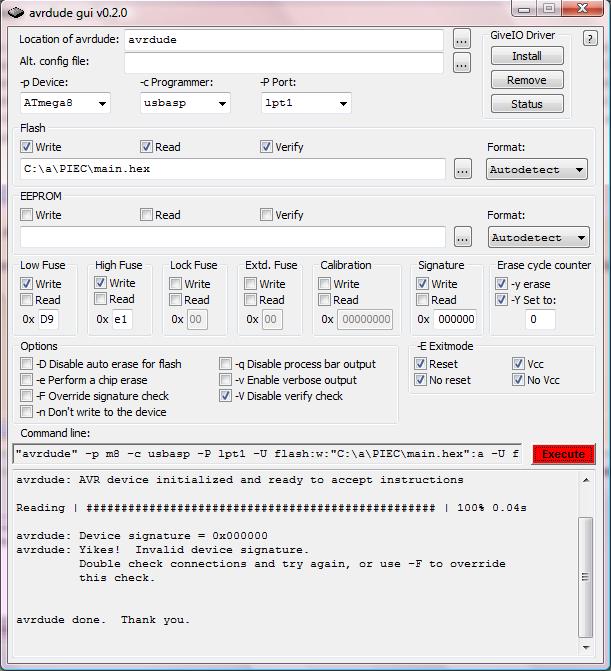
Task: Enable High Fuse Read checkbox
Action: coord(100,299)
